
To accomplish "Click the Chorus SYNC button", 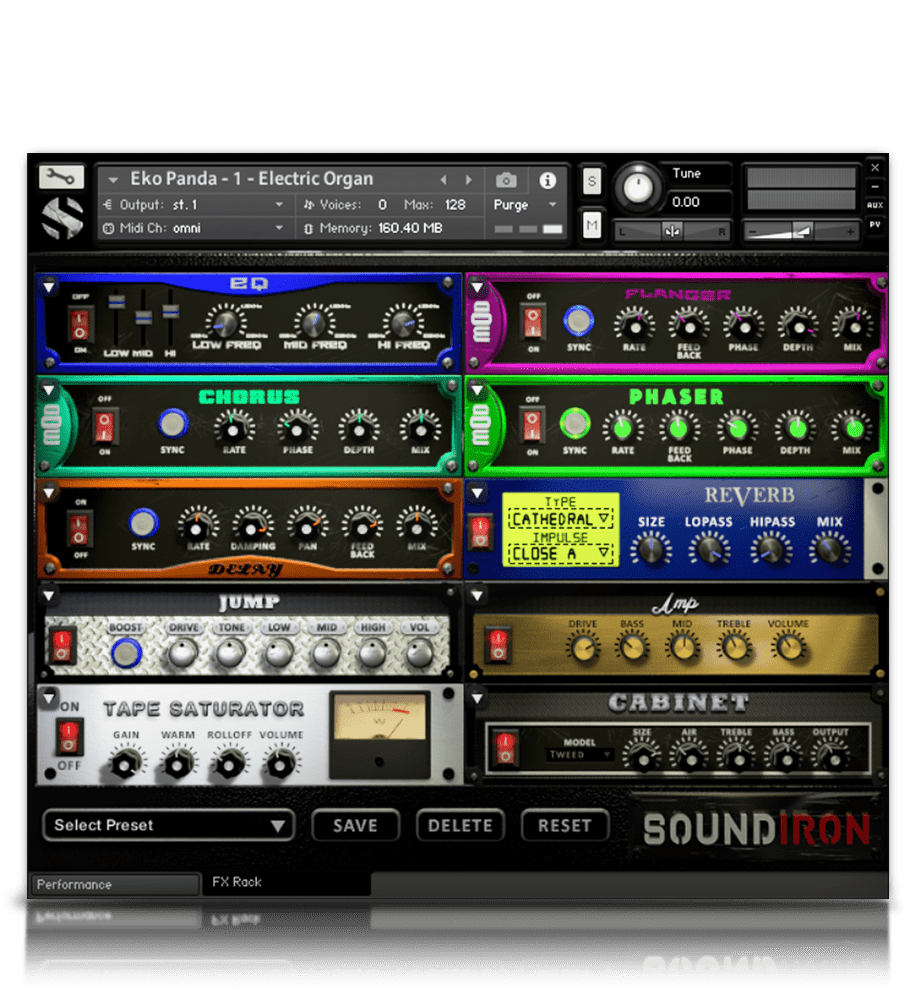I will tap(172, 422).
